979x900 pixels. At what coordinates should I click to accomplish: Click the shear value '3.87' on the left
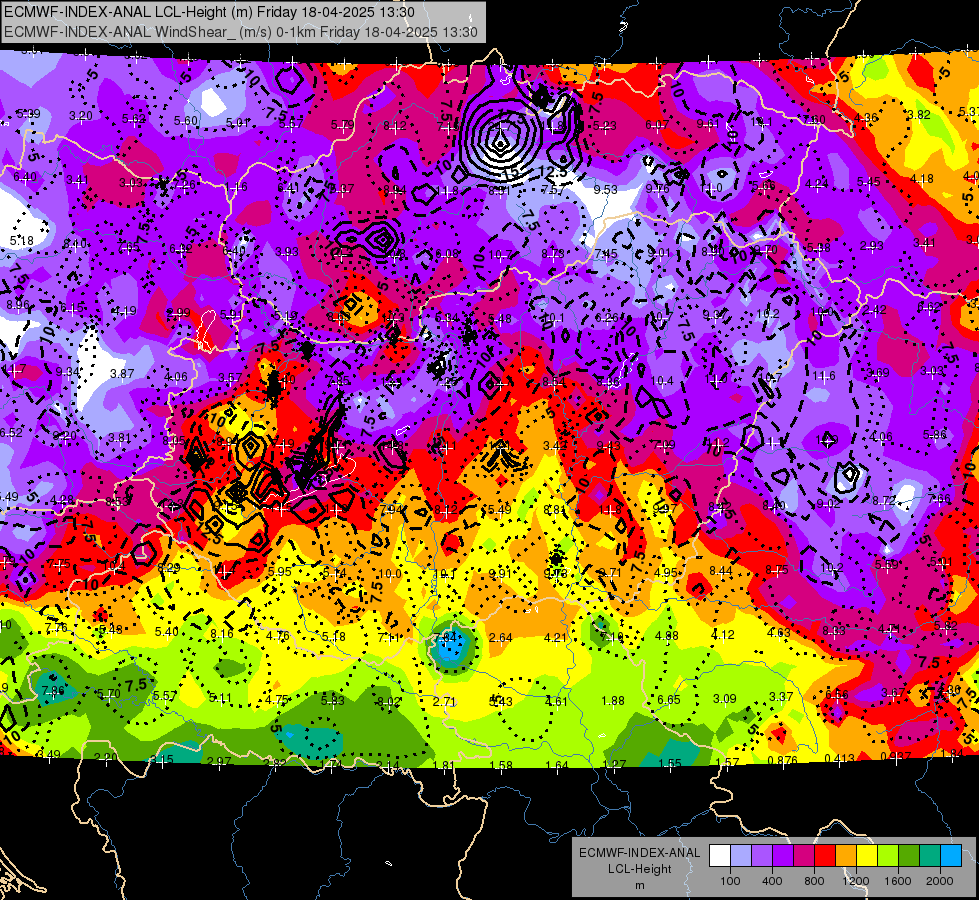click(x=122, y=373)
